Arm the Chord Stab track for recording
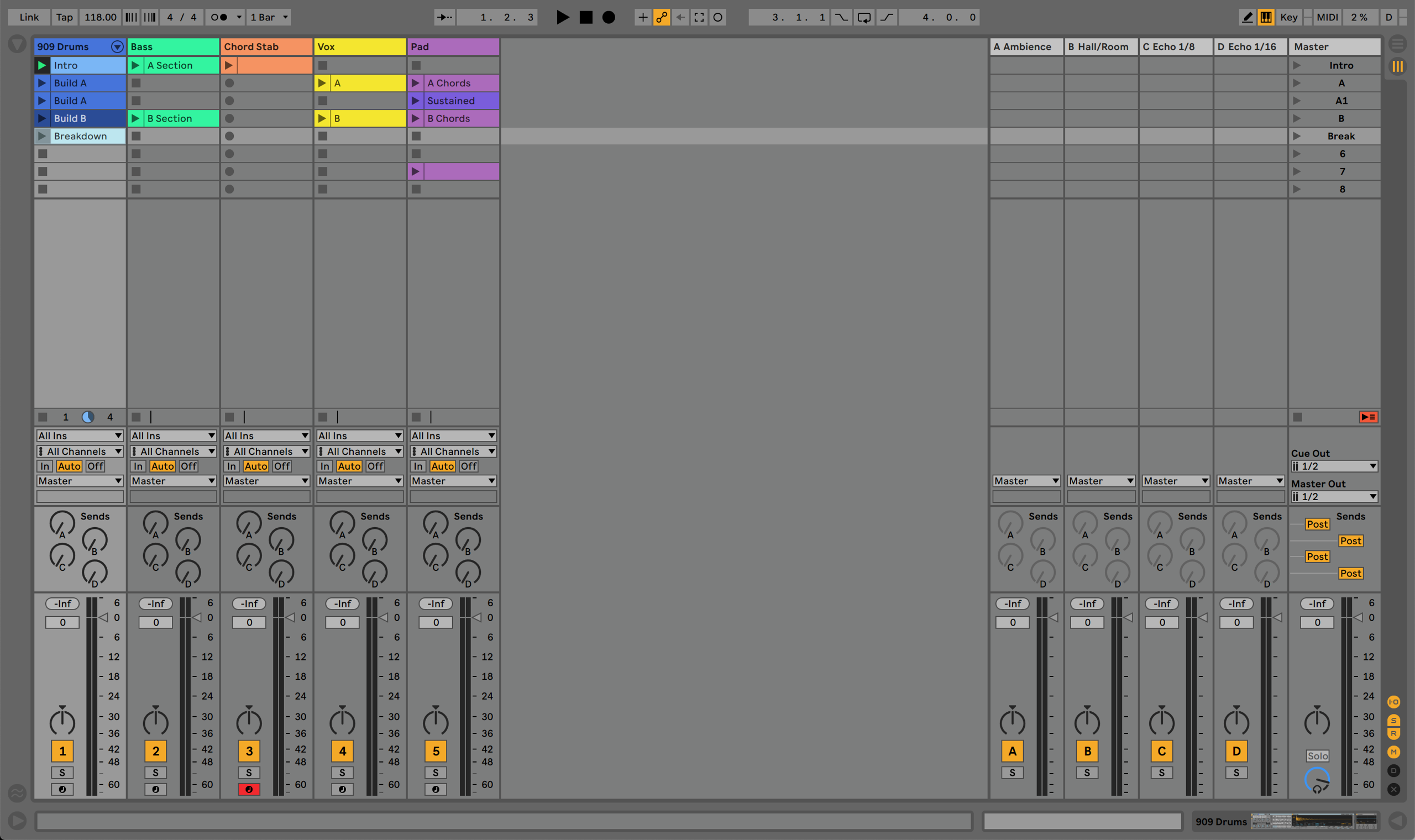1415x840 pixels. pos(249,789)
